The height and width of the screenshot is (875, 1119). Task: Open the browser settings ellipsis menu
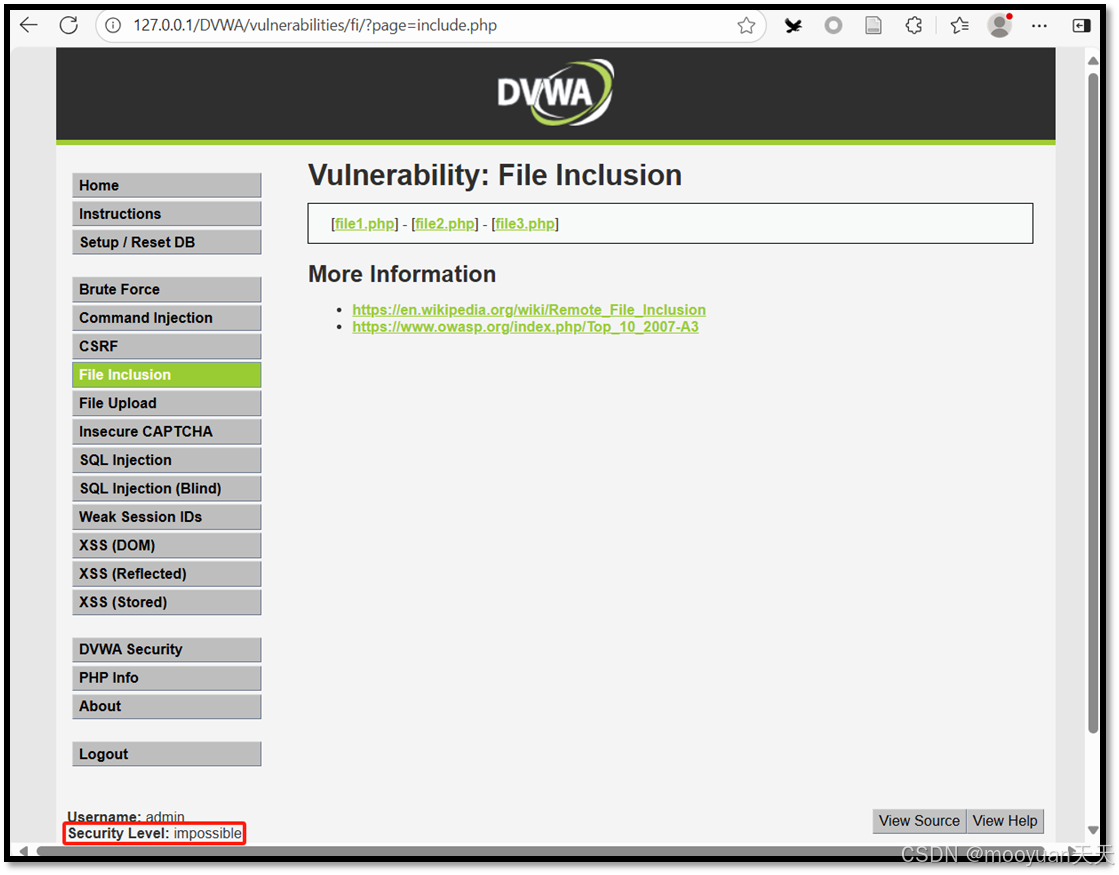[1039, 26]
